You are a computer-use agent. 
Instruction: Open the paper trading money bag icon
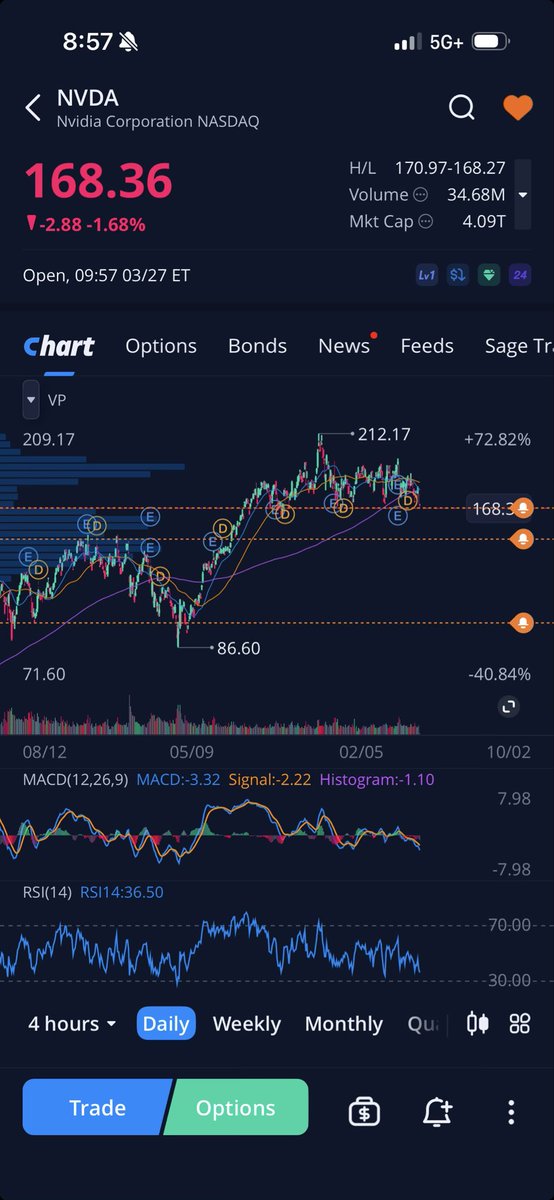point(364,1111)
